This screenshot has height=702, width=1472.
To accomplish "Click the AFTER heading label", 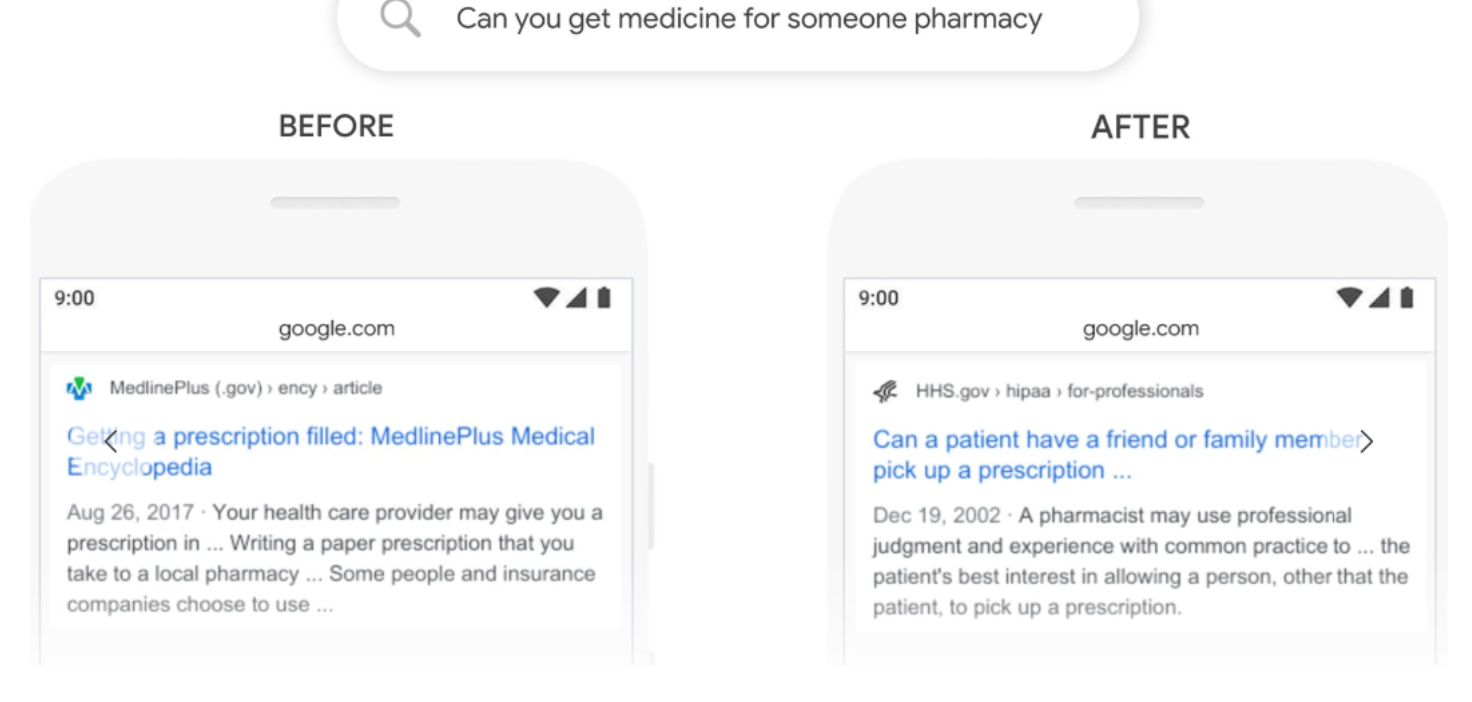I will coord(1141,127).
